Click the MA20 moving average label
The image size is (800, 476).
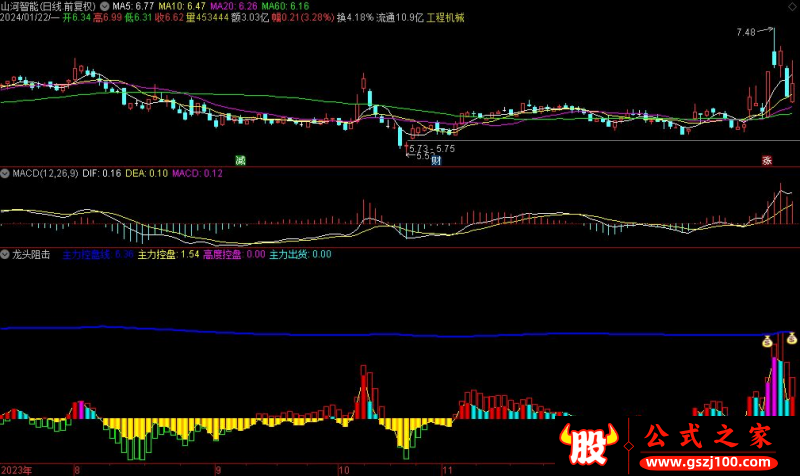click(x=227, y=6)
